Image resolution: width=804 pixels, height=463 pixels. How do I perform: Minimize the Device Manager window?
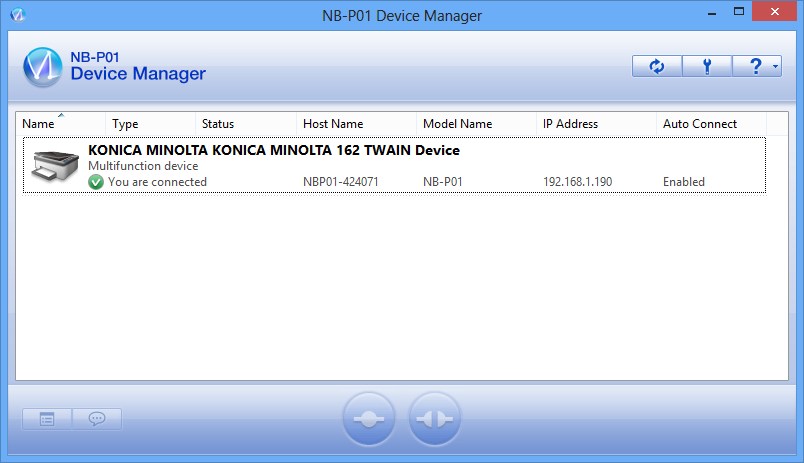(x=712, y=12)
